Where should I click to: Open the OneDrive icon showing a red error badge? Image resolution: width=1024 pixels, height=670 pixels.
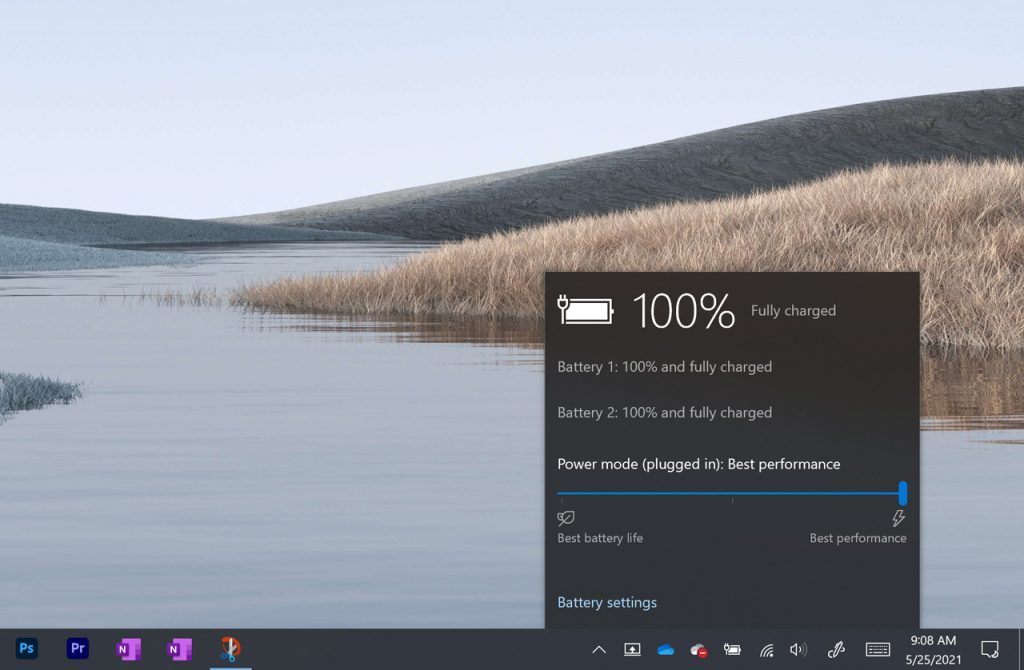pos(699,650)
